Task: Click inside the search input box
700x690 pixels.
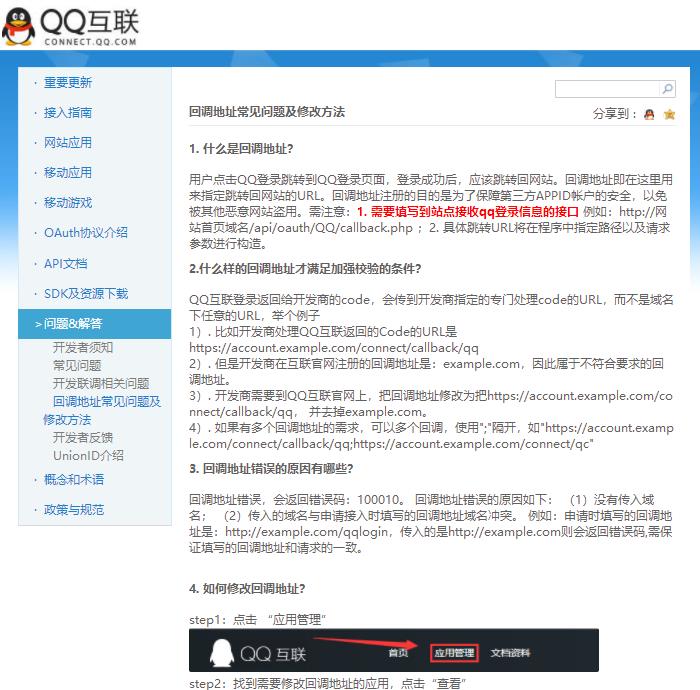Action: 607,89
